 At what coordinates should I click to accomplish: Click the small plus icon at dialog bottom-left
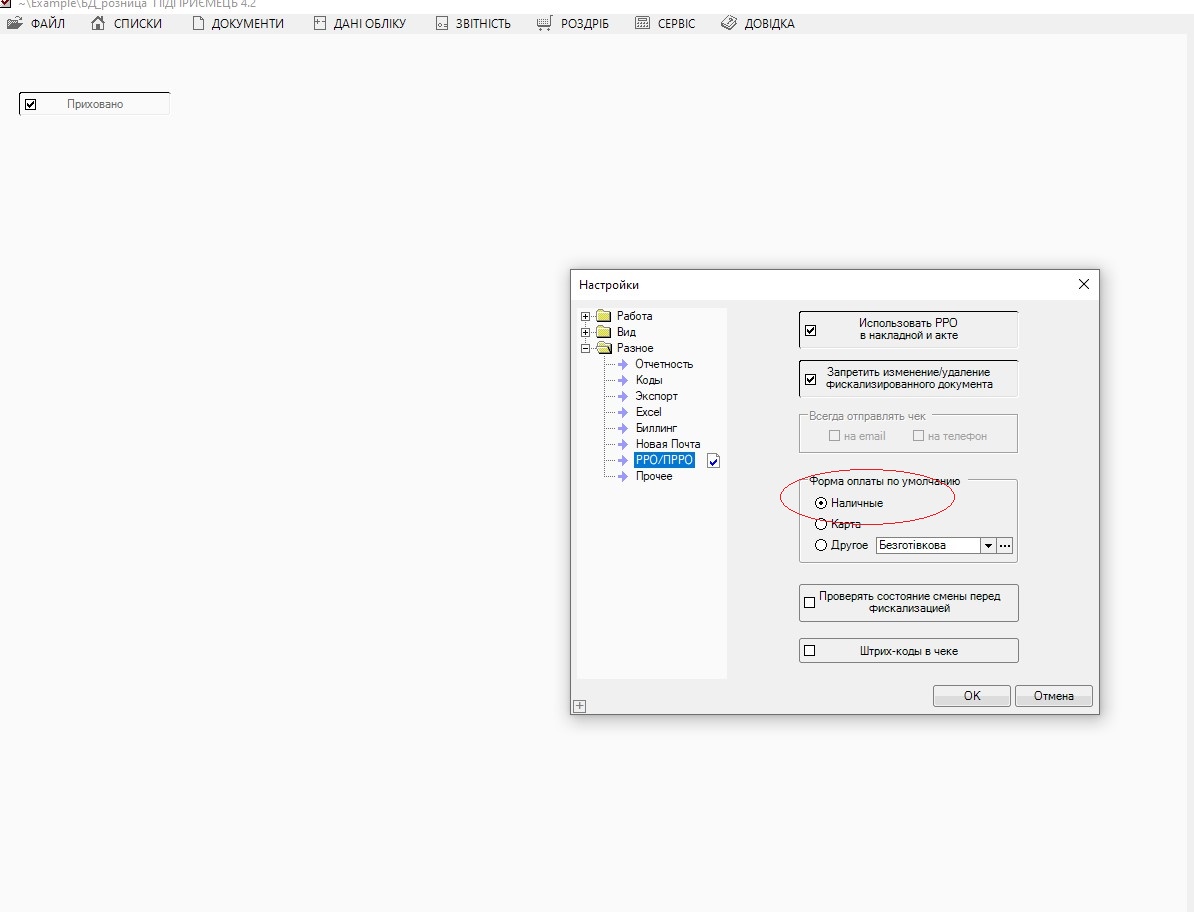pyautogui.click(x=579, y=706)
